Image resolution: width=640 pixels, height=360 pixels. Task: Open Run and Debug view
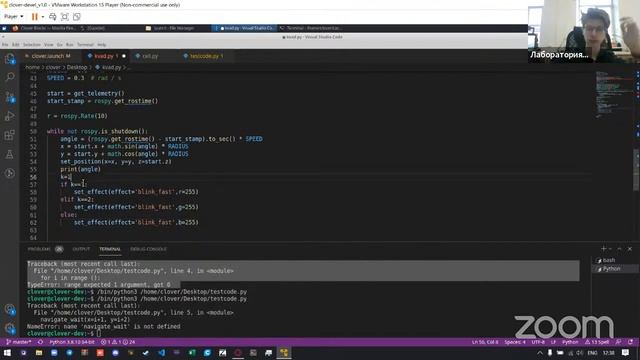tap(10, 116)
